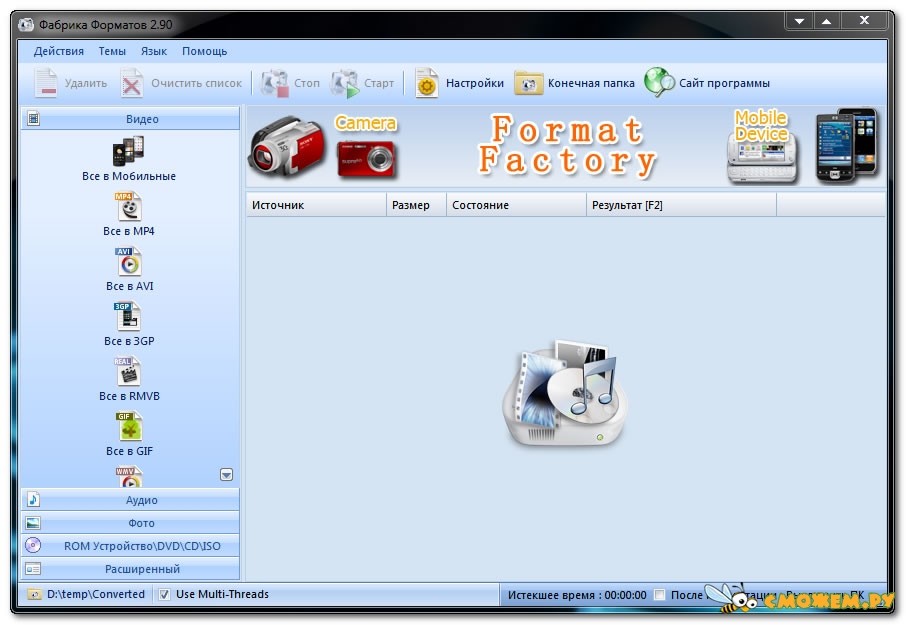Viewport: 906px width, 625px height.
Task: Open the Темы menu
Action: (x=112, y=51)
